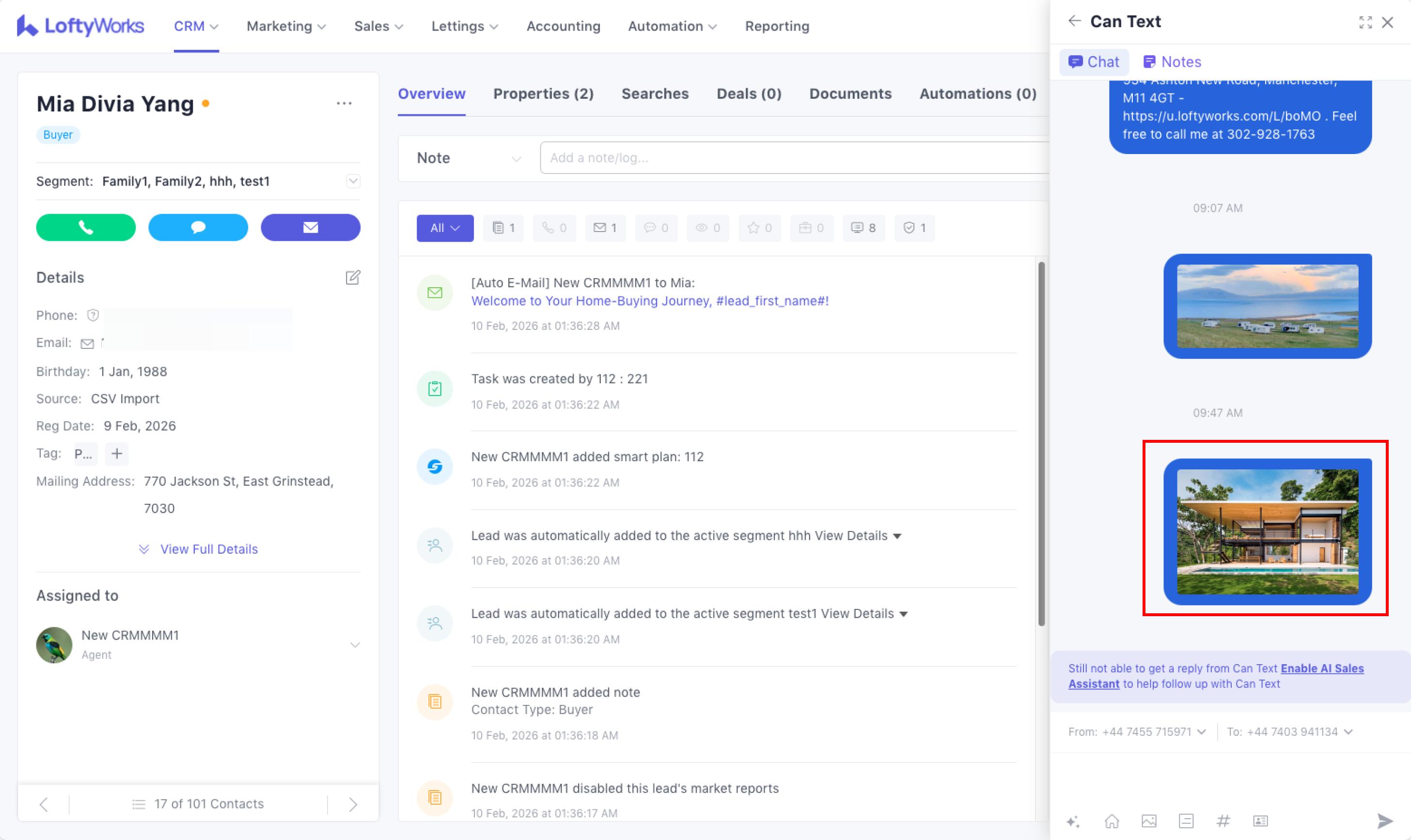
Task: Click the purple email button
Action: 310,228
